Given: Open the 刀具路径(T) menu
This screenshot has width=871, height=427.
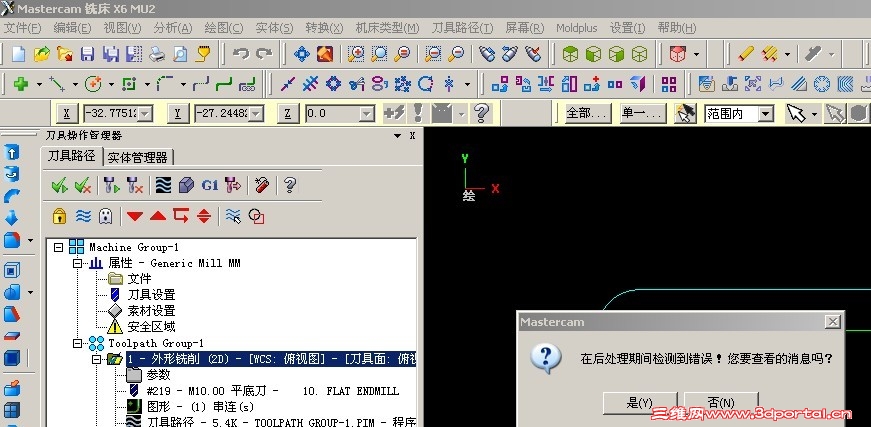Looking at the screenshot, I should pos(462,28).
